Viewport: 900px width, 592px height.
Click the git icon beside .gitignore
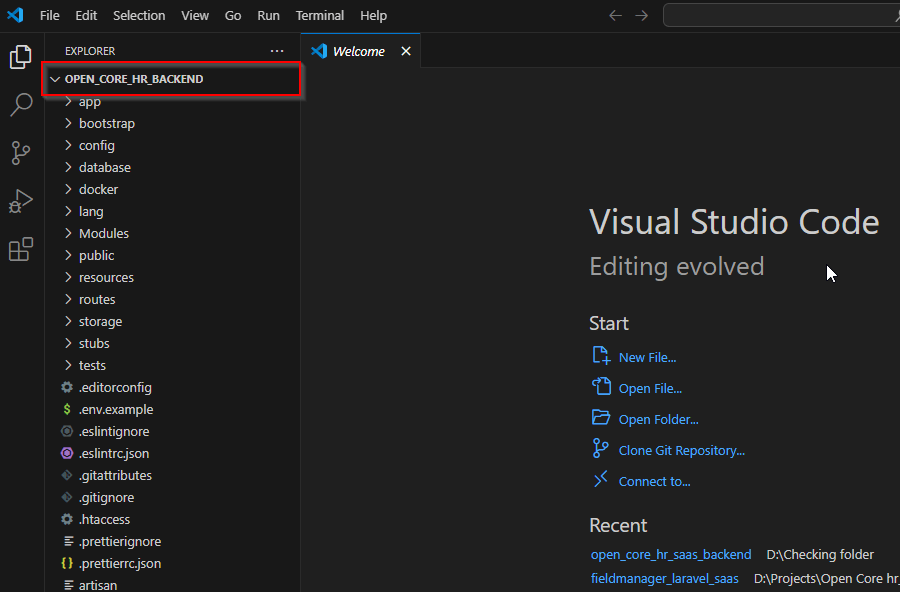67,497
